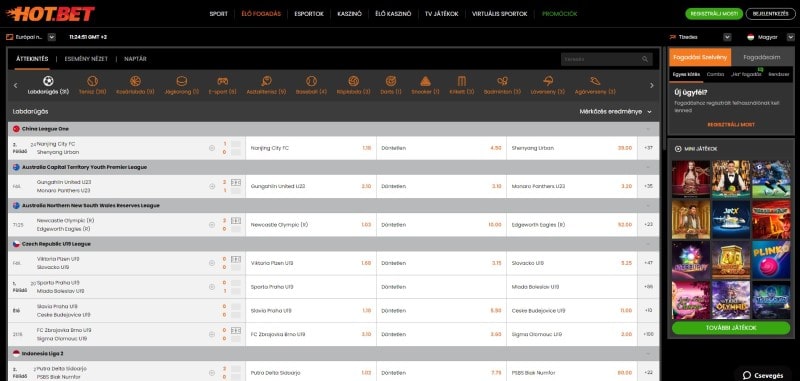The image size is (800, 381).
Task: Open the Fogadásaim tab
Action: pos(762,58)
